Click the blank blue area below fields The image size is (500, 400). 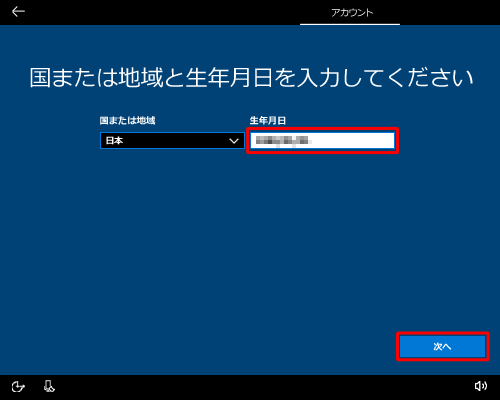pos(250,240)
